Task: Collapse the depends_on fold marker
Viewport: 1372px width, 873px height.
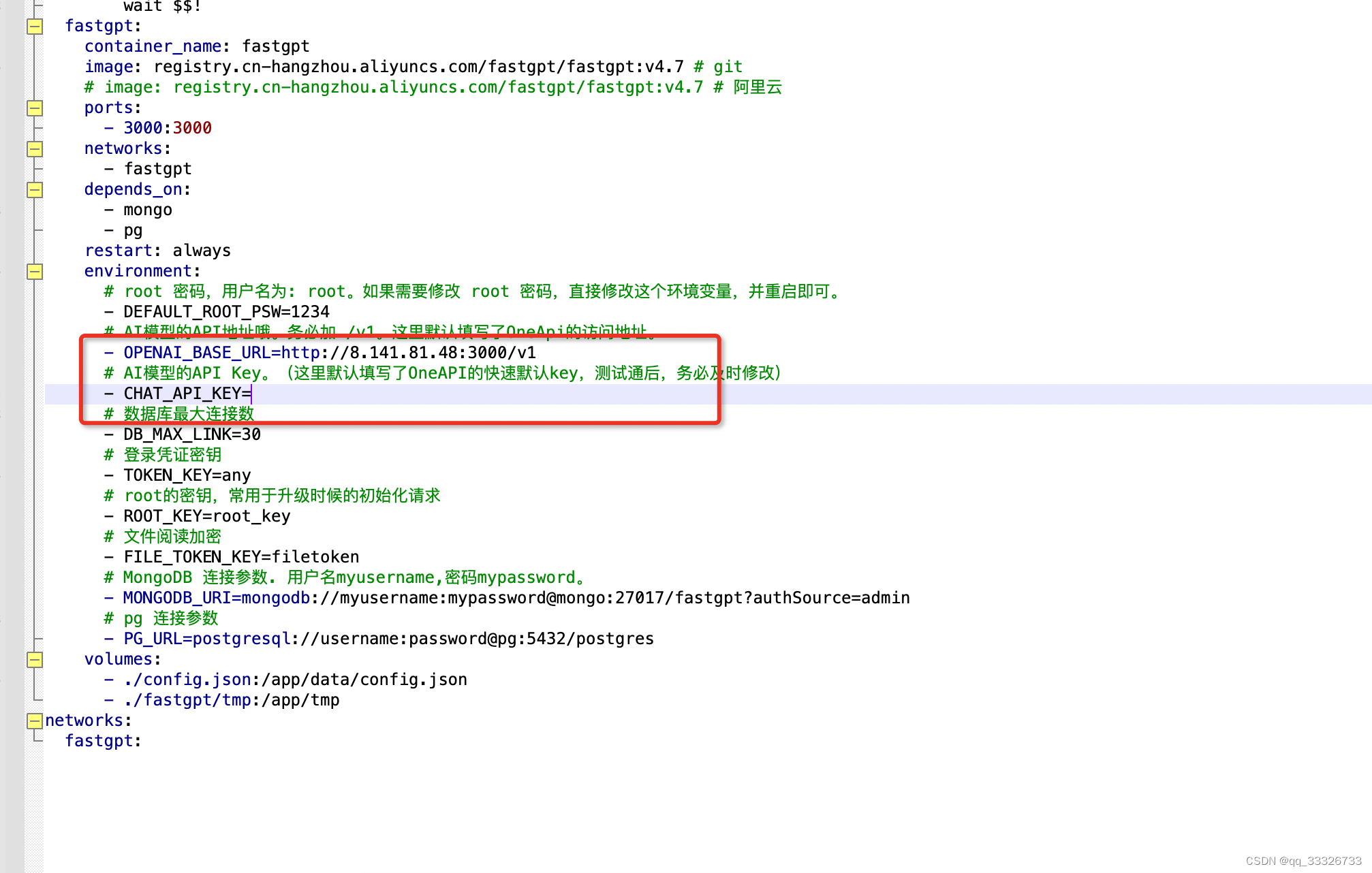Action: (35, 190)
